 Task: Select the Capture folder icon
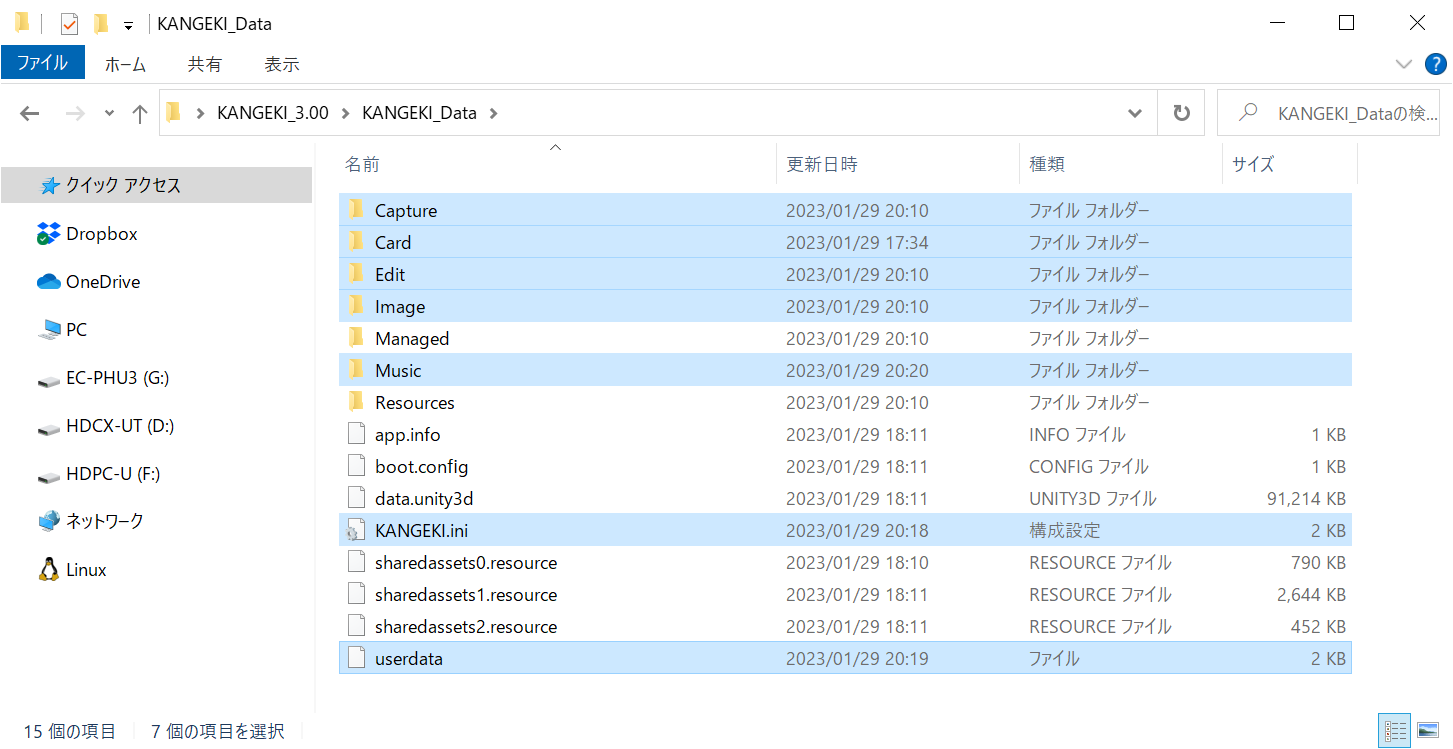(356, 210)
